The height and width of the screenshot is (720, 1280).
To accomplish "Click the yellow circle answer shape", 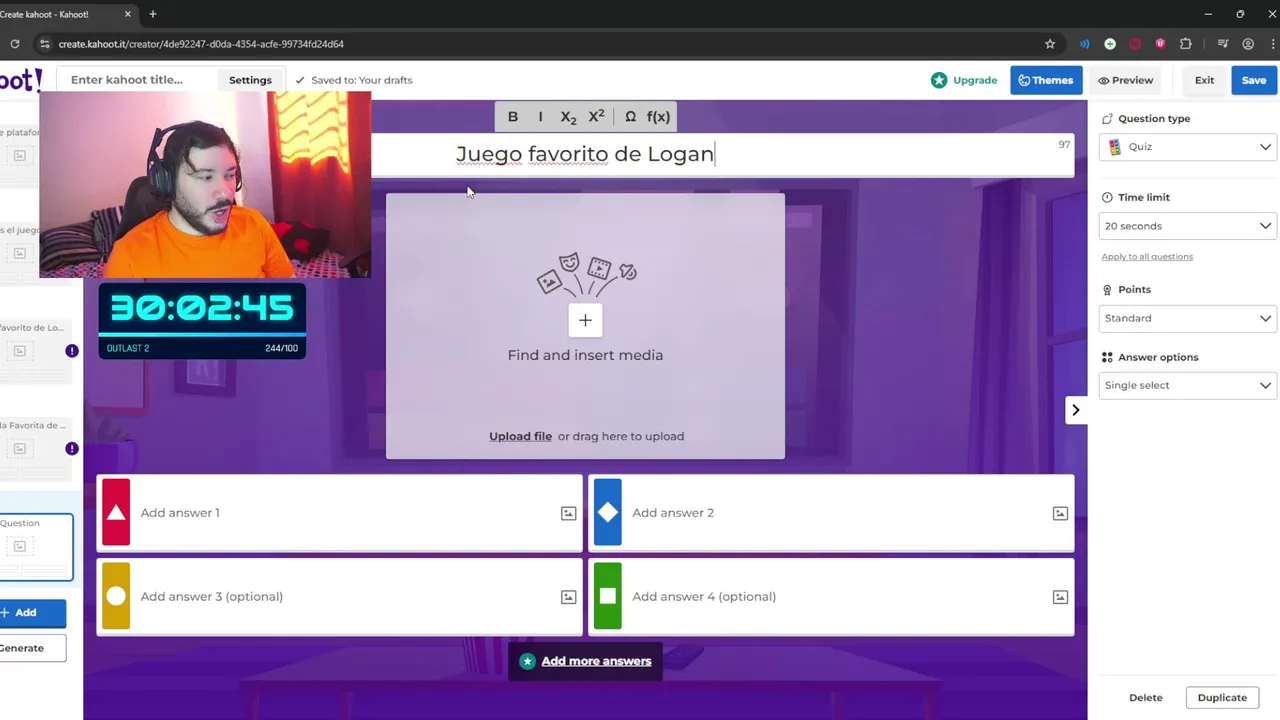I will pos(116,596).
